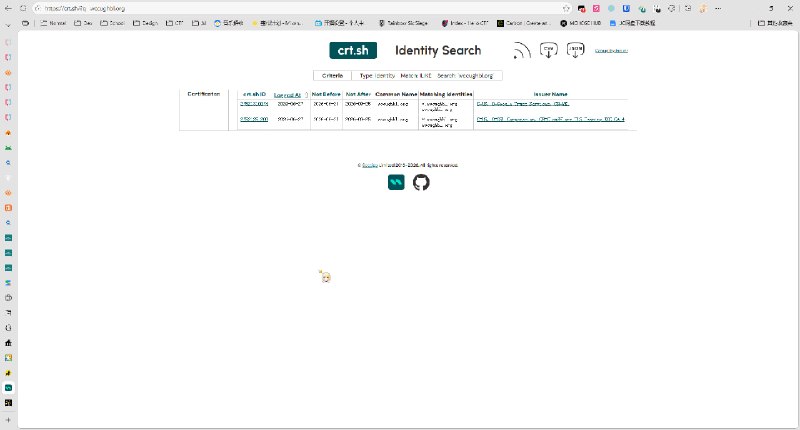Bookmark this page with the star icon
Screen dimensions: 800x430
[x=566, y=8]
